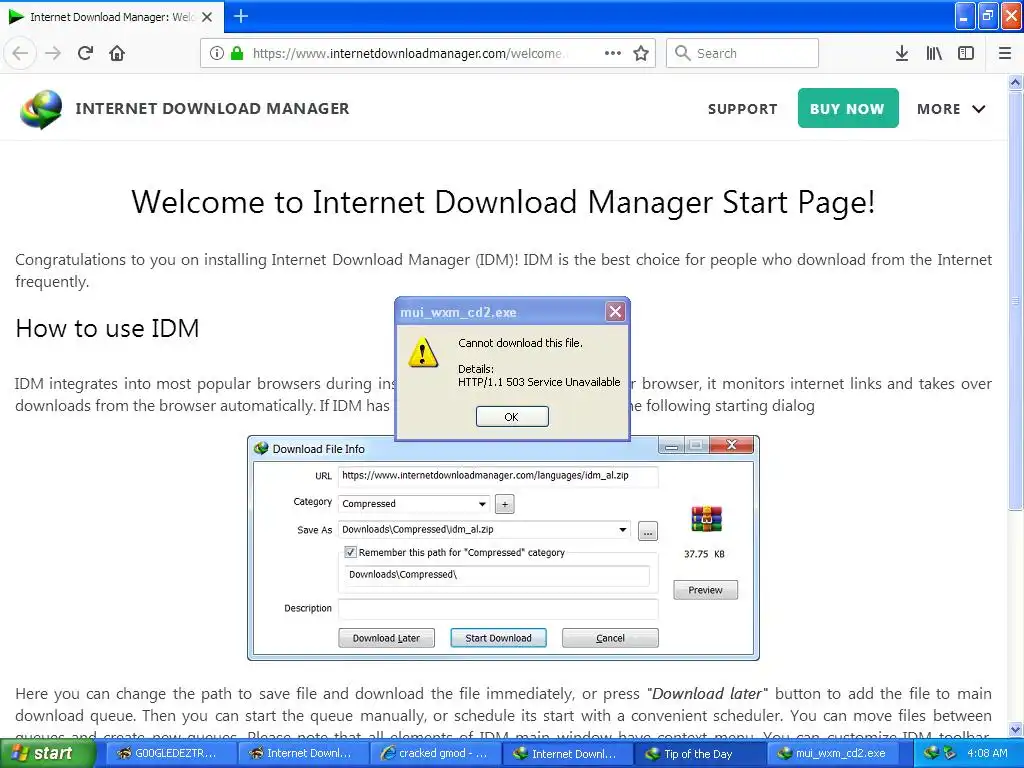Click the 37.75 KB file size text

tap(704, 554)
